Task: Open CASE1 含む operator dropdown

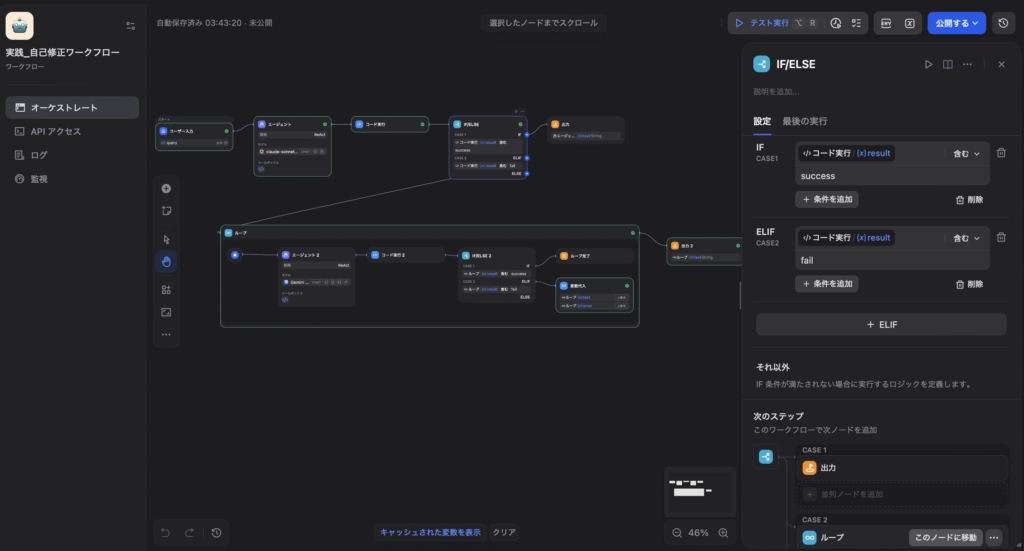Action: [x=967, y=153]
